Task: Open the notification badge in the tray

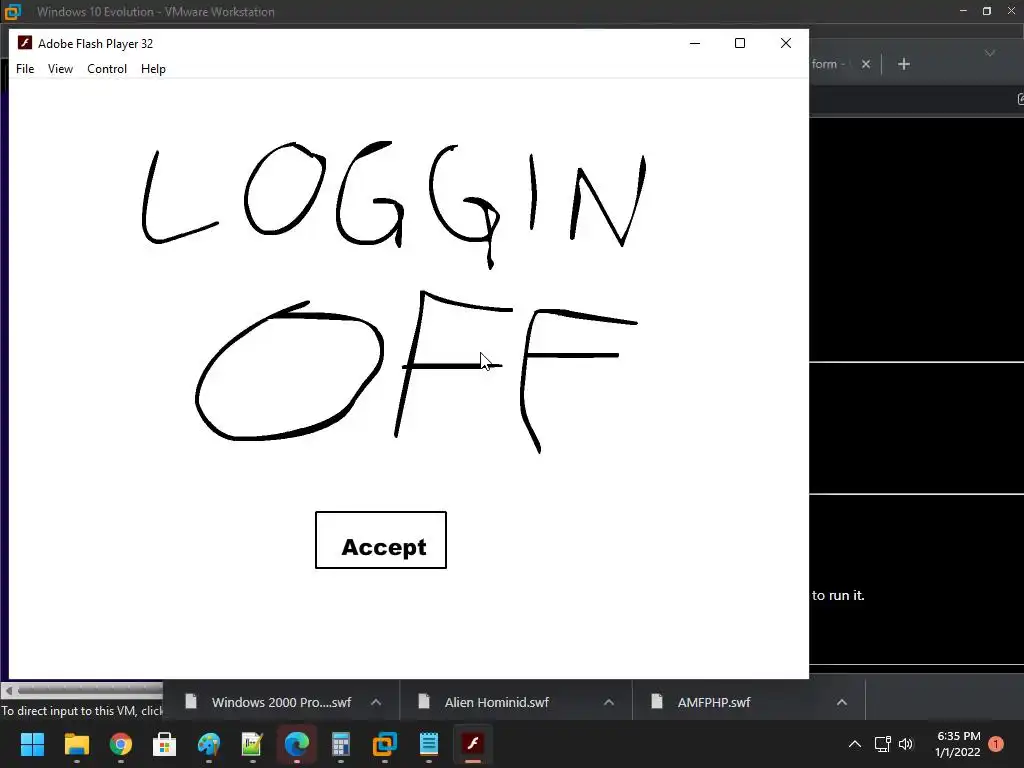Action: click(x=996, y=744)
